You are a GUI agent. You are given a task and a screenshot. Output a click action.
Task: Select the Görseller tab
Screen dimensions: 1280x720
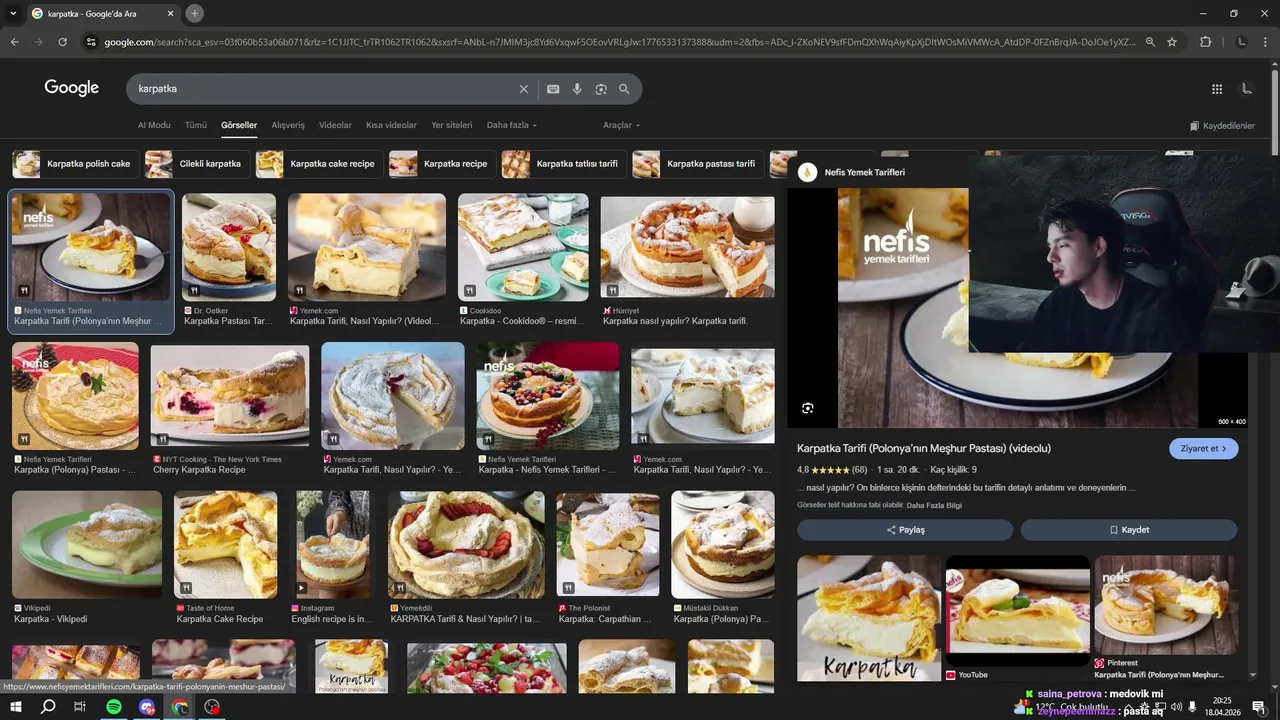pos(239,125)
